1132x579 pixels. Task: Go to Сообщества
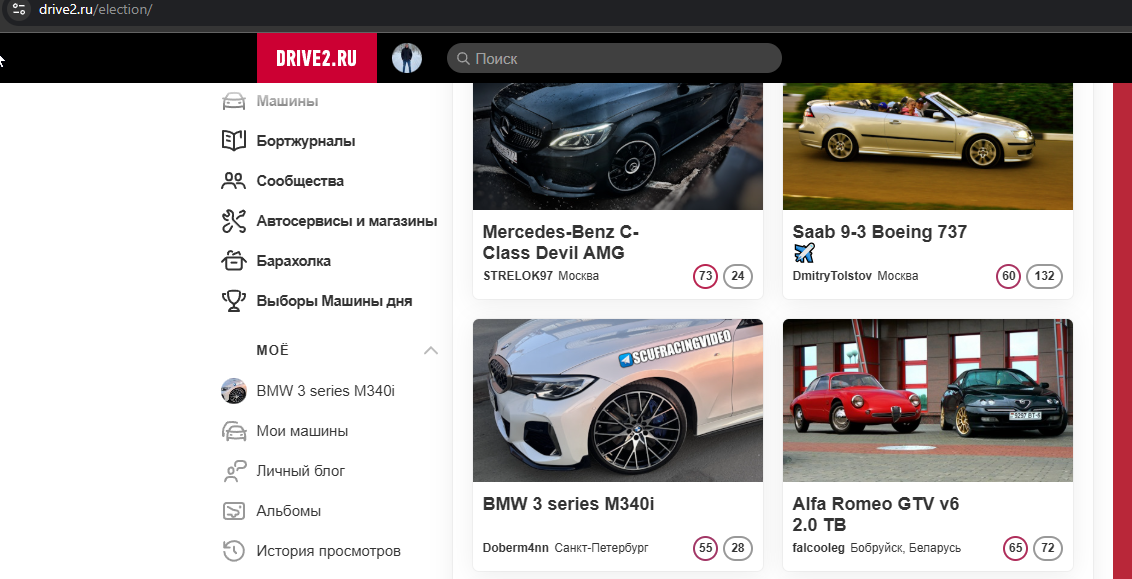300,181
